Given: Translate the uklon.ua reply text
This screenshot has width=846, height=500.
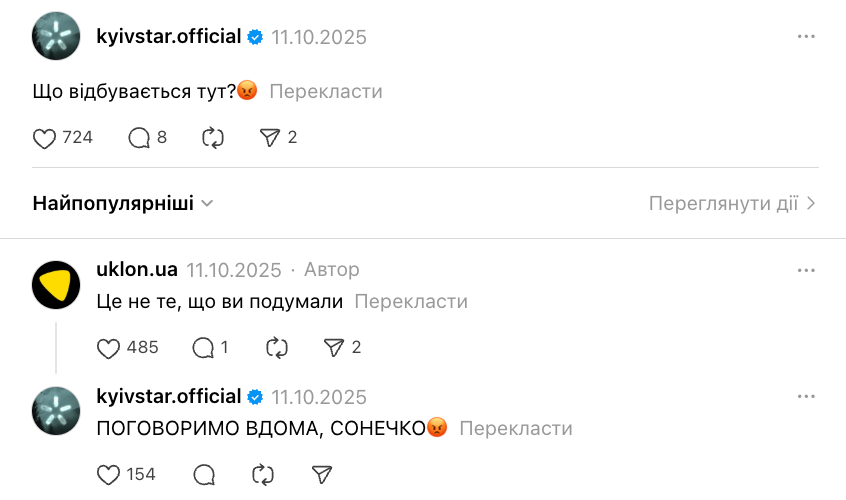Looking at the screenshot, I should pyautogui.click(x=411, y=301).
